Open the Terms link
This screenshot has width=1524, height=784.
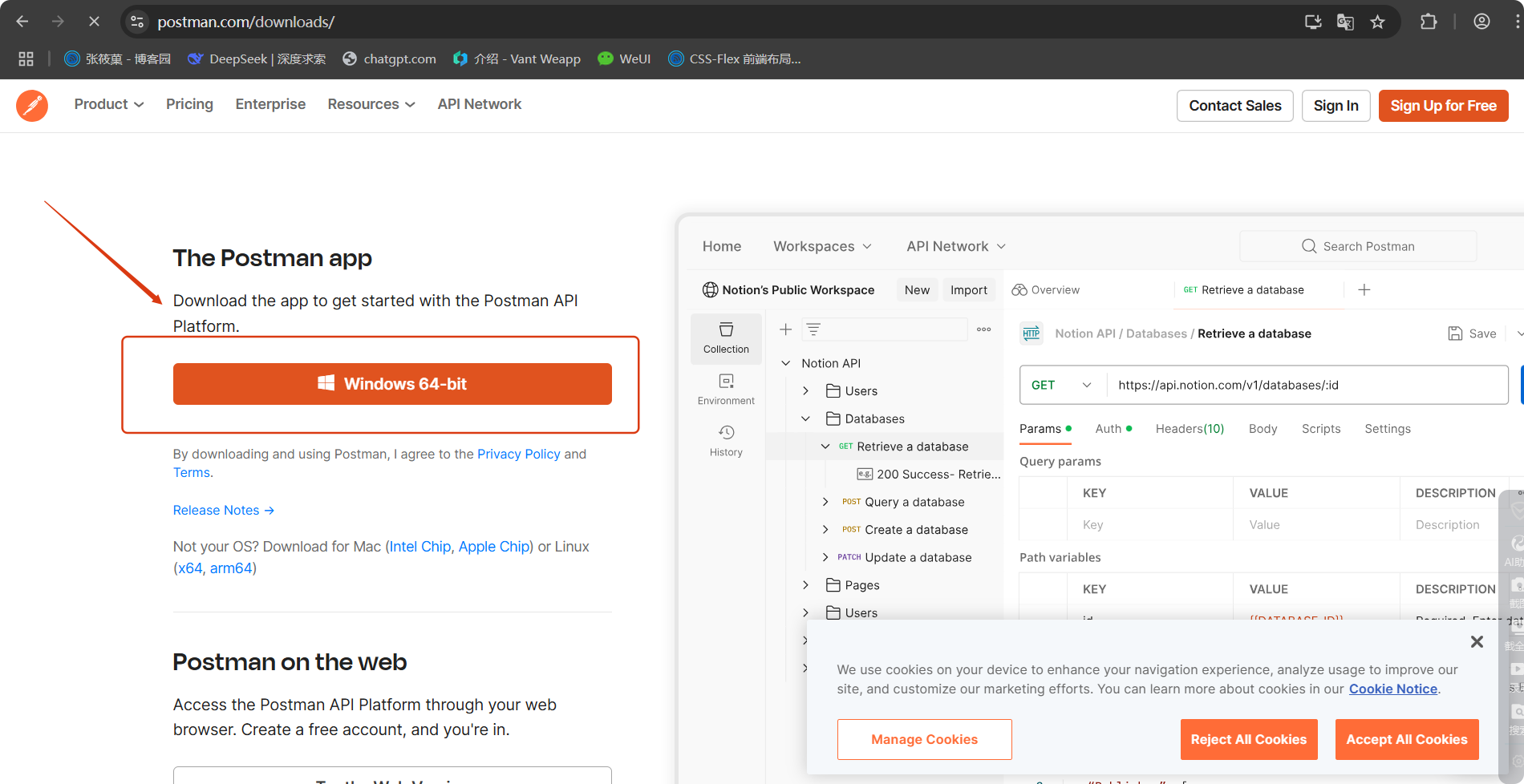pyautogui.click(x=192, y=472)
